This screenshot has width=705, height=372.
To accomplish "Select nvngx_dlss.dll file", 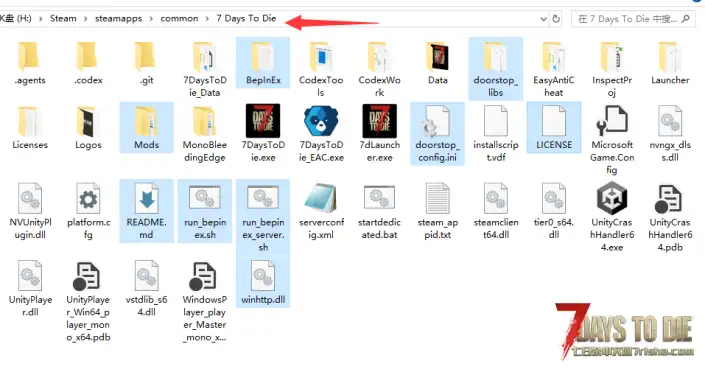I will pos(670,134).
